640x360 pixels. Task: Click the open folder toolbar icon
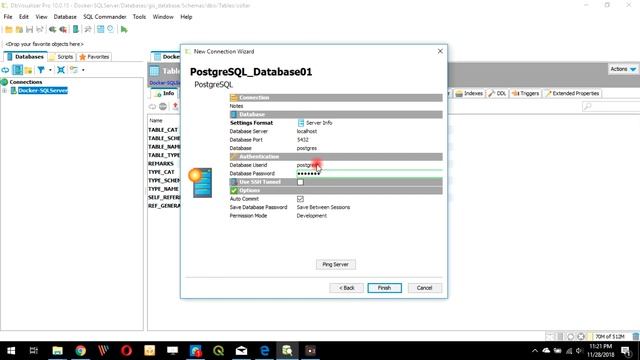[x=9, y=29]
